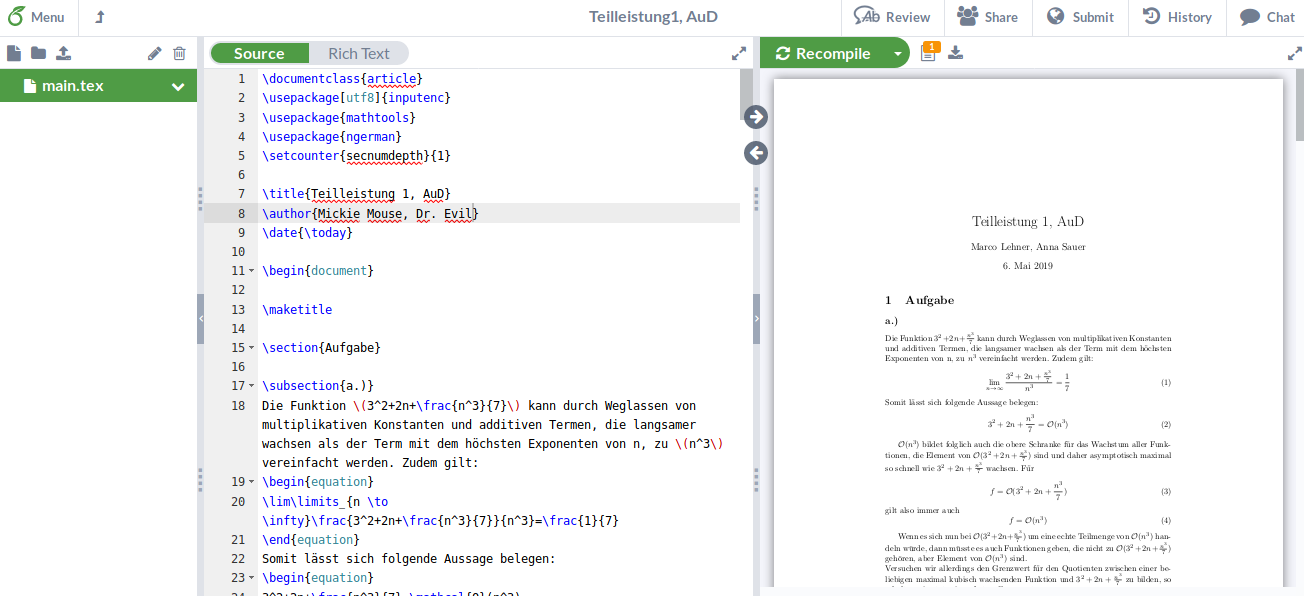Open the Menu in top bar

36,17
